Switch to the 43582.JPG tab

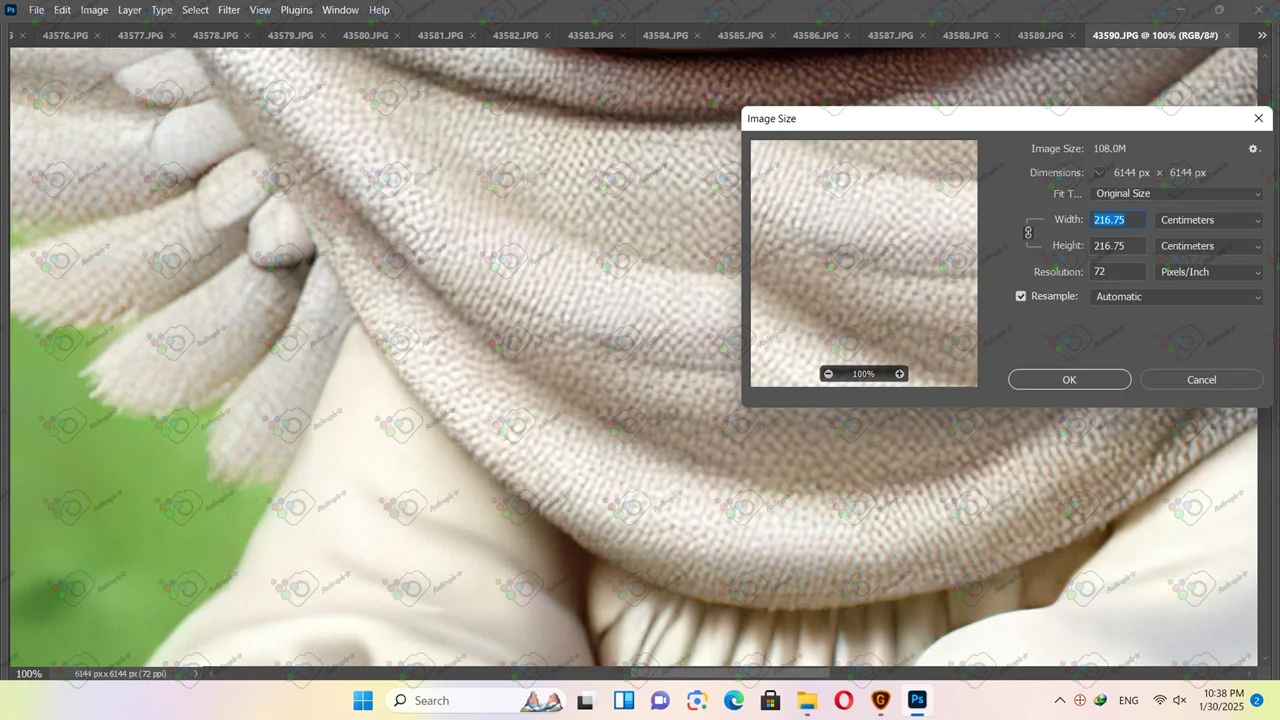tap(515, 36)
